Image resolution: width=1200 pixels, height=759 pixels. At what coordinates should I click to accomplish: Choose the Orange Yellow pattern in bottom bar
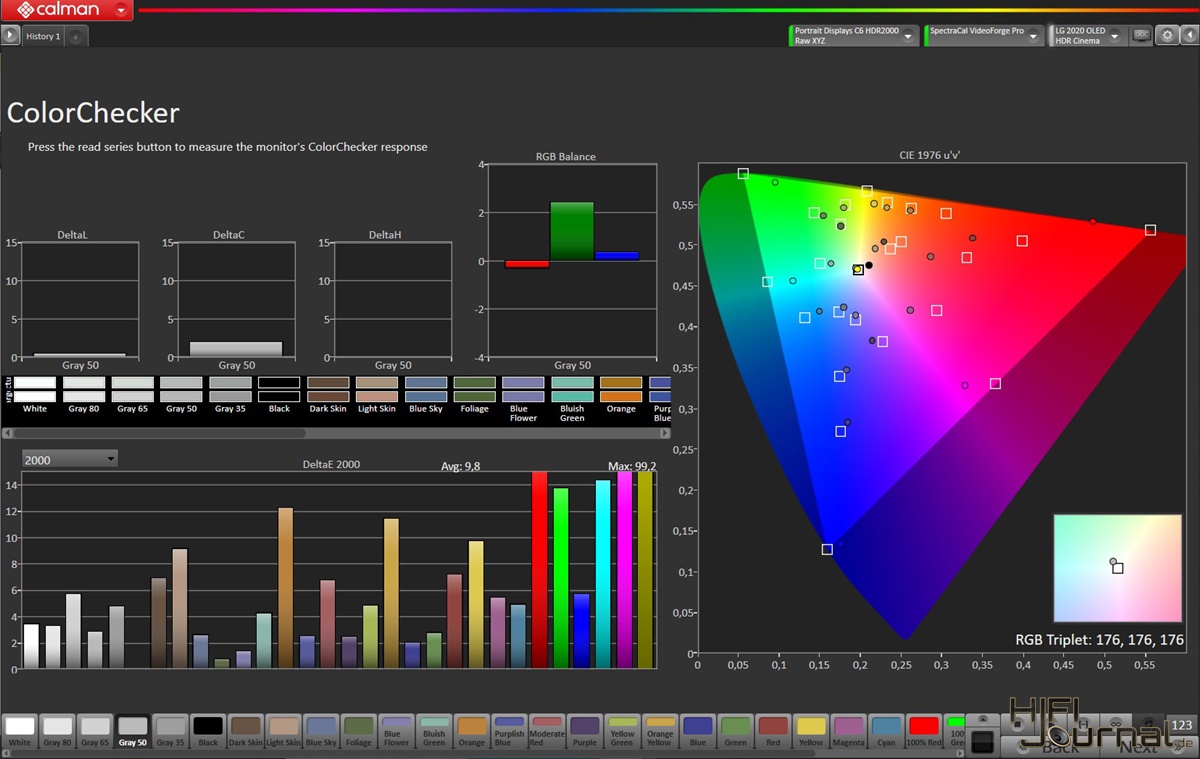[659, 731]
